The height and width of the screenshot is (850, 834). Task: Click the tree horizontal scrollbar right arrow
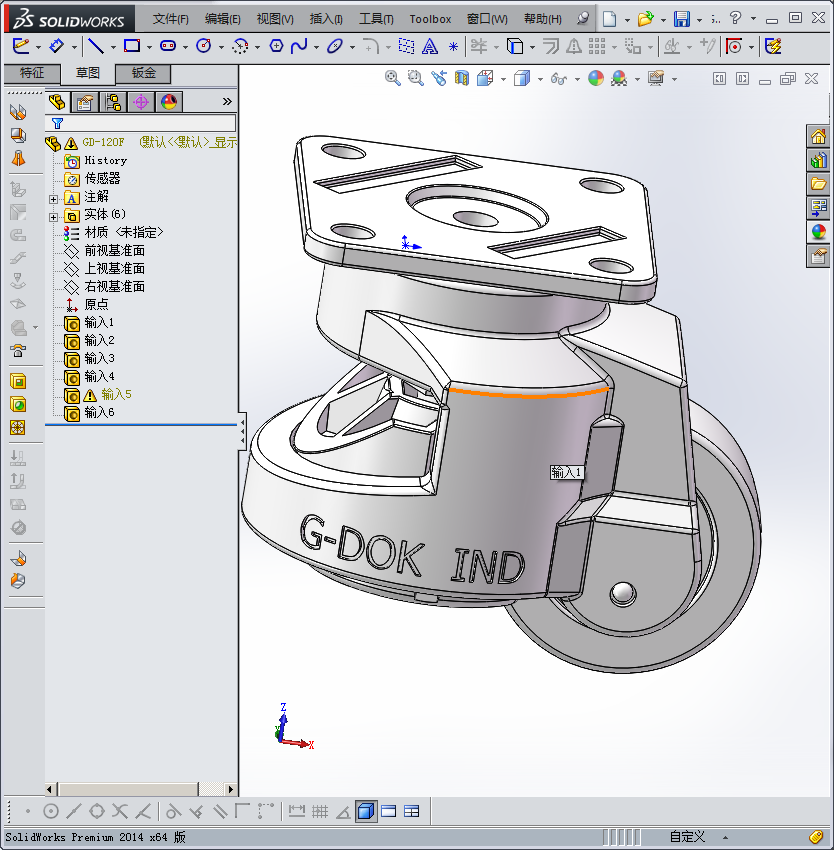[x=231, y=789]
